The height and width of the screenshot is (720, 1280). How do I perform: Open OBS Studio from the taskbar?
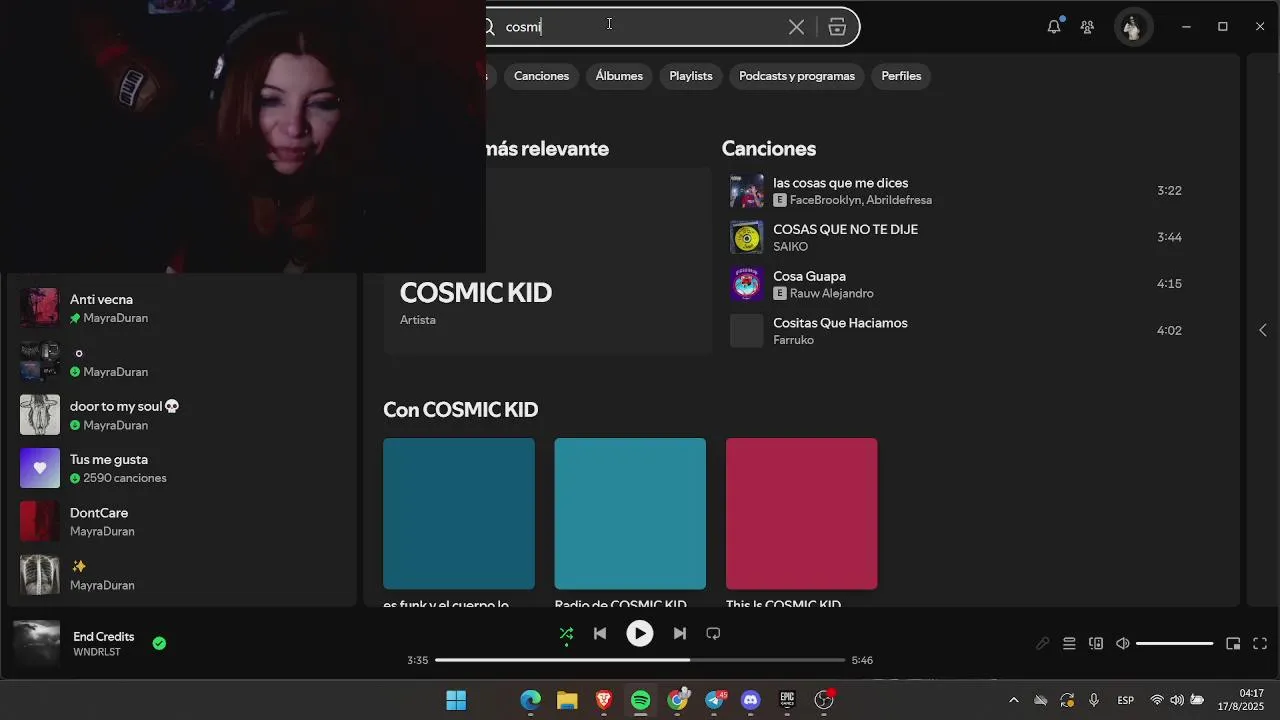(x=825, y=700)
